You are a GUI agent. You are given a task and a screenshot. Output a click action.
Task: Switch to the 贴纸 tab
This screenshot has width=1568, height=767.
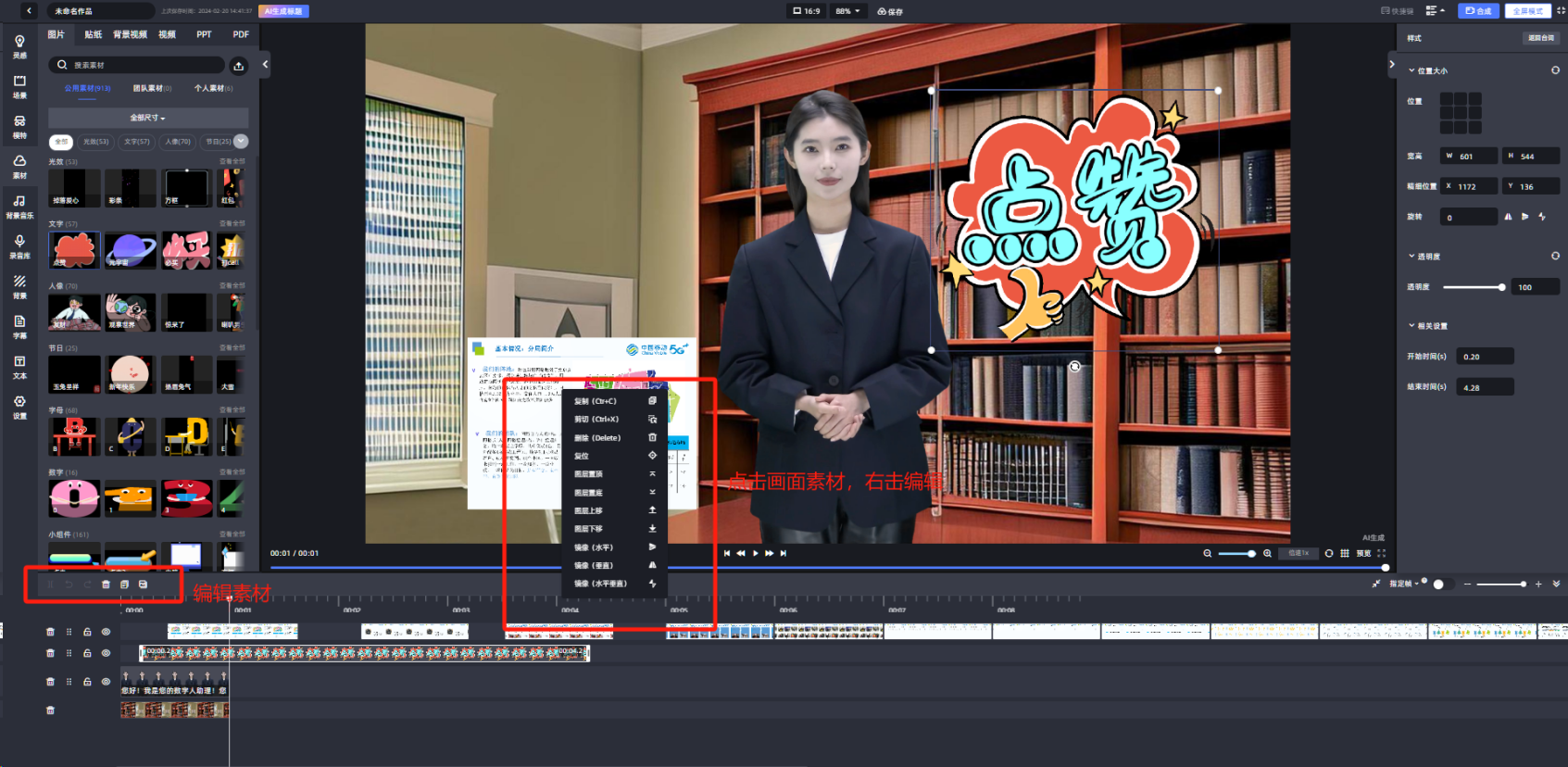93,34
